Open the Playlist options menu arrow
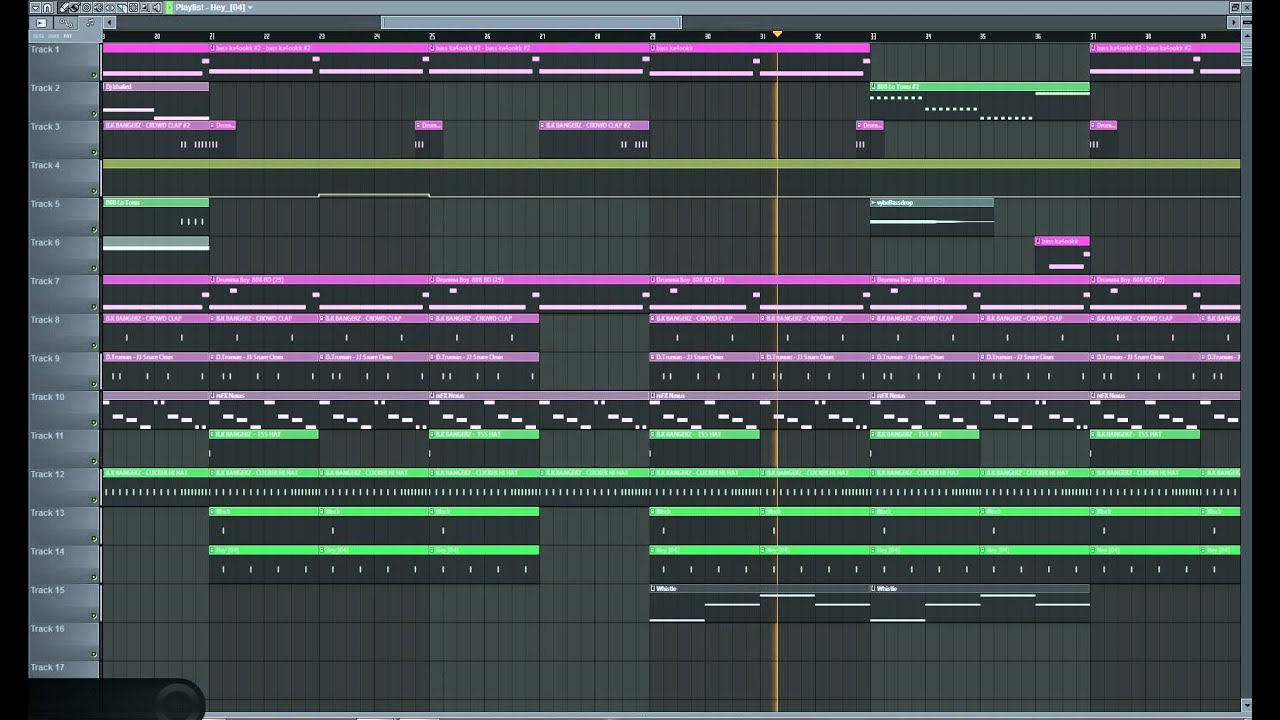Viewport: 1280px width, 720px height. (35, 7)
